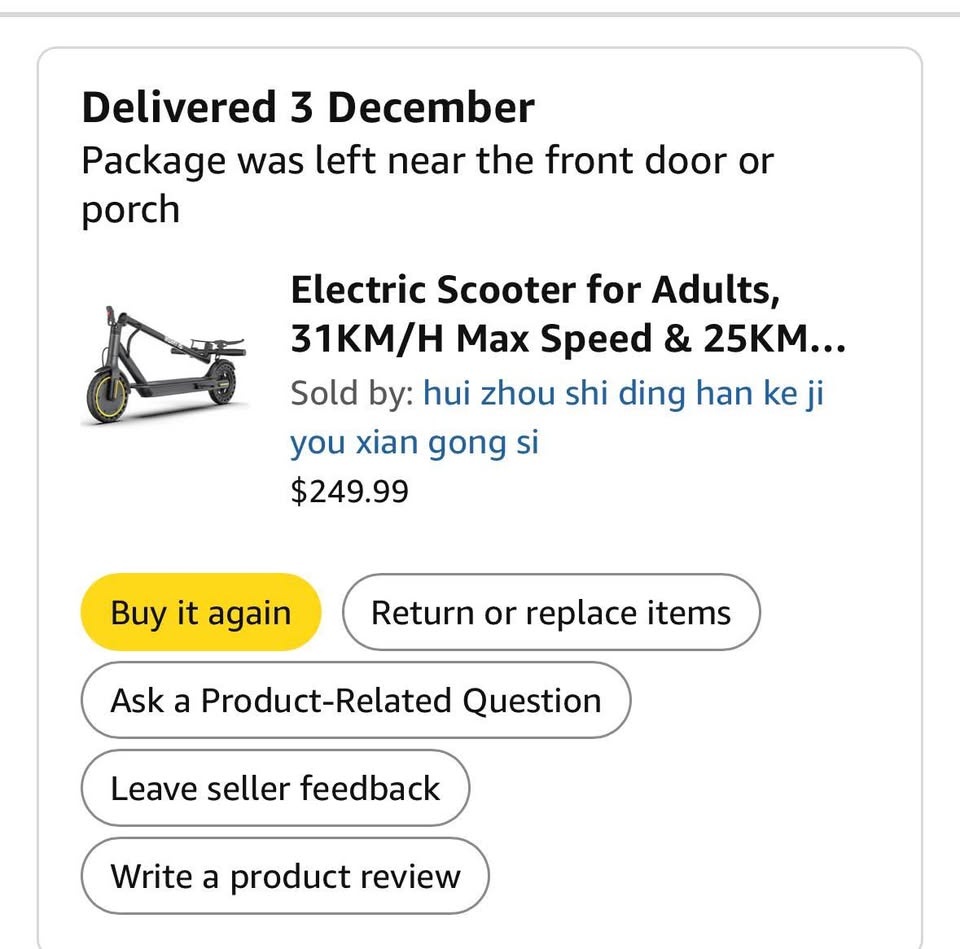Open the Electric Scooter for Adults title

(x=534, y=291)
